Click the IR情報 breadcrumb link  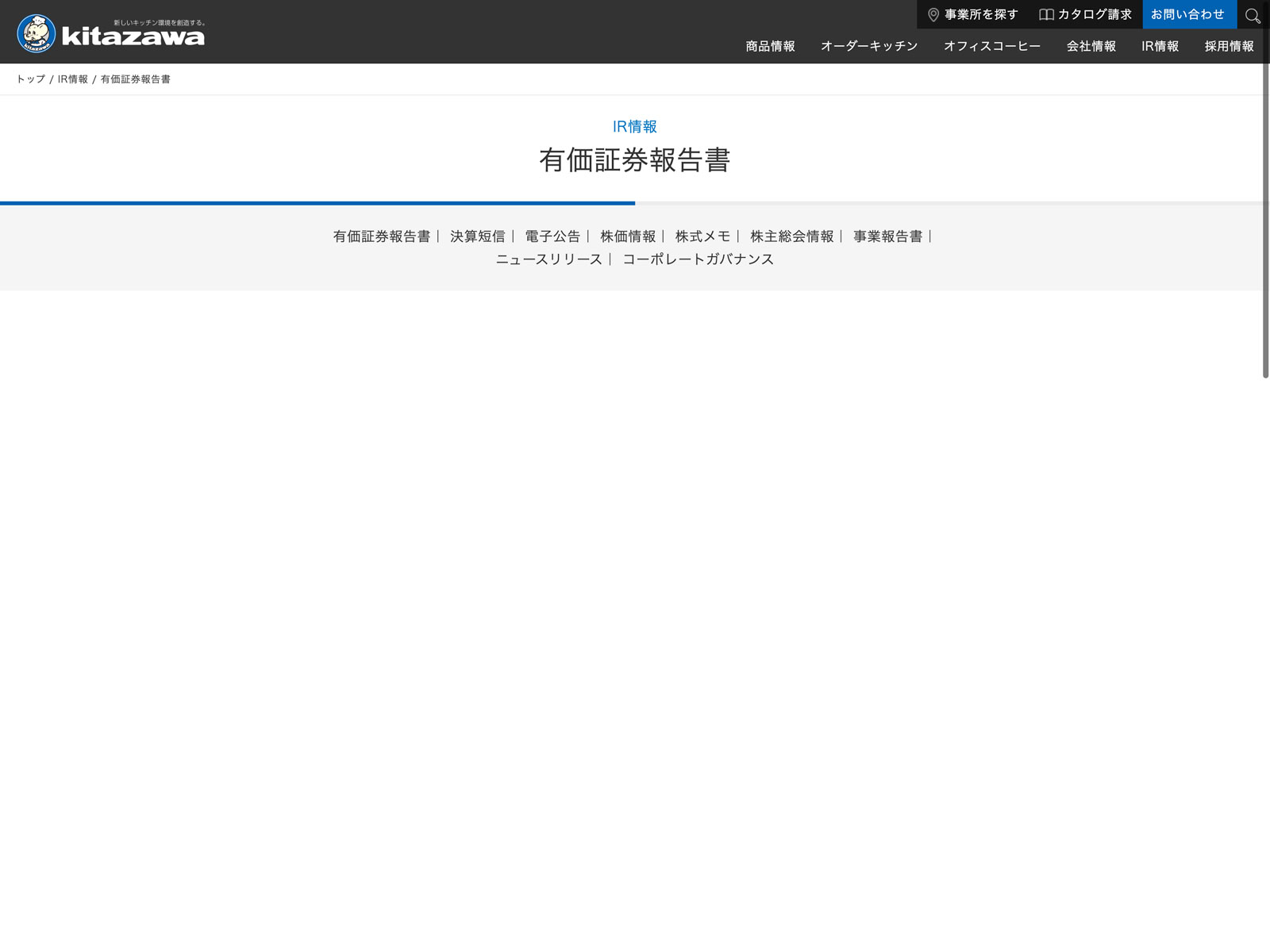point(73,79)
